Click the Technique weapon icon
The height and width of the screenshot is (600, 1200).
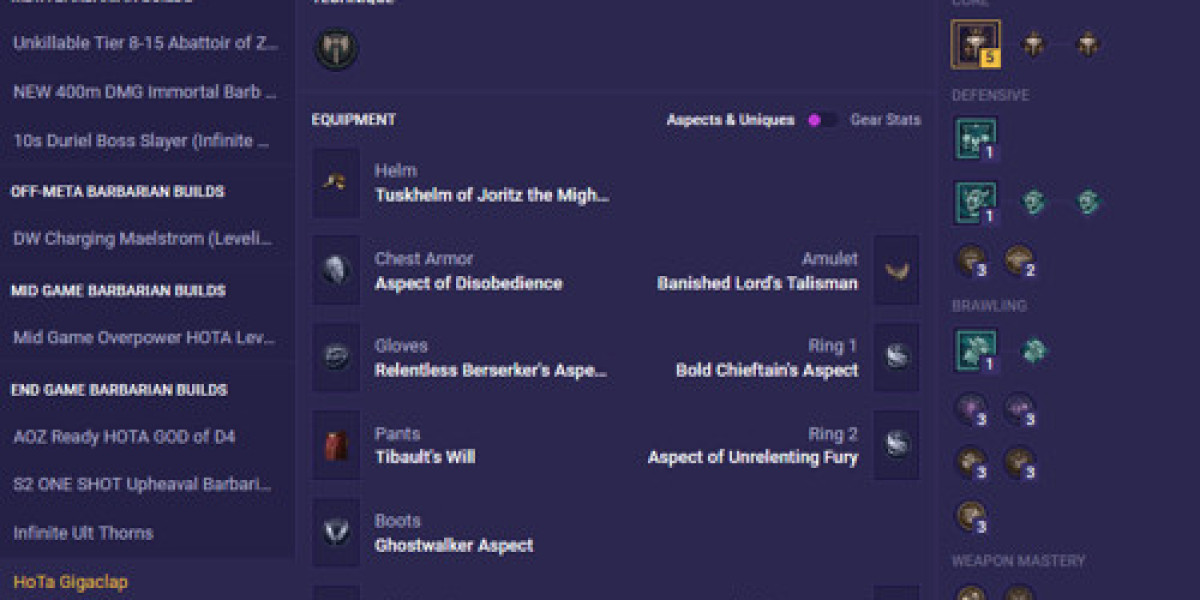point(336,48)
